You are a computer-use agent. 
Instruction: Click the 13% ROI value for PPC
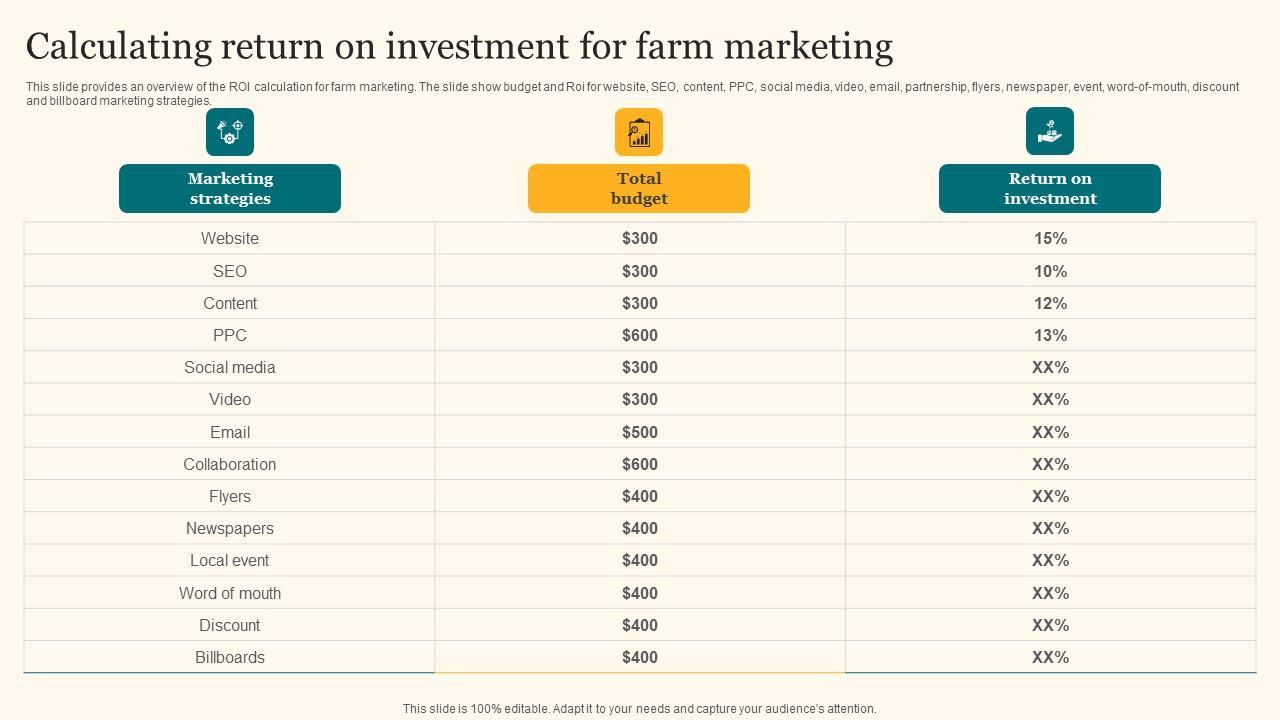[1050, 335]
